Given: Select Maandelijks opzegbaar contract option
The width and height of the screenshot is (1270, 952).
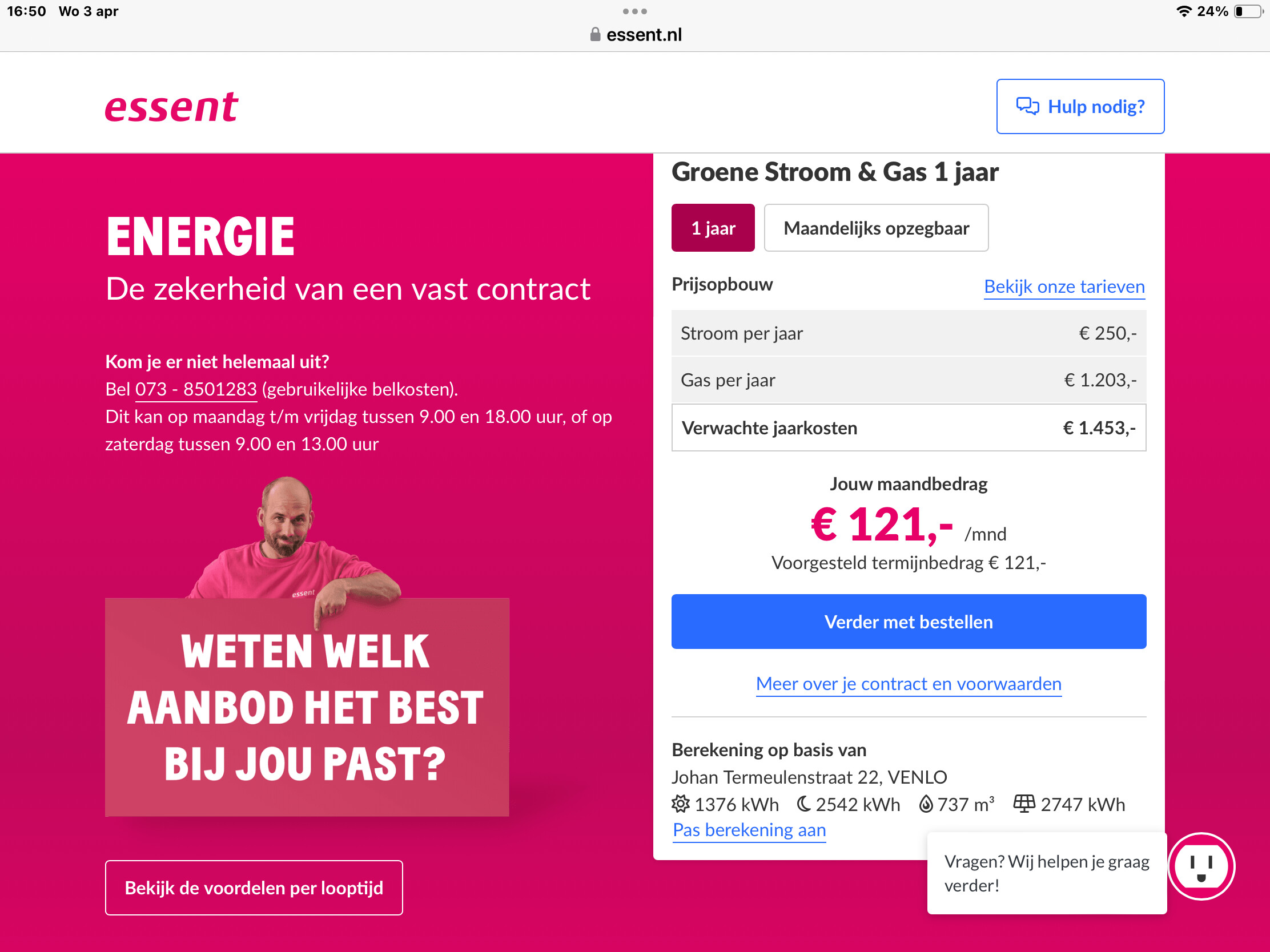Looking at the screenshot, I should point(876,228).
